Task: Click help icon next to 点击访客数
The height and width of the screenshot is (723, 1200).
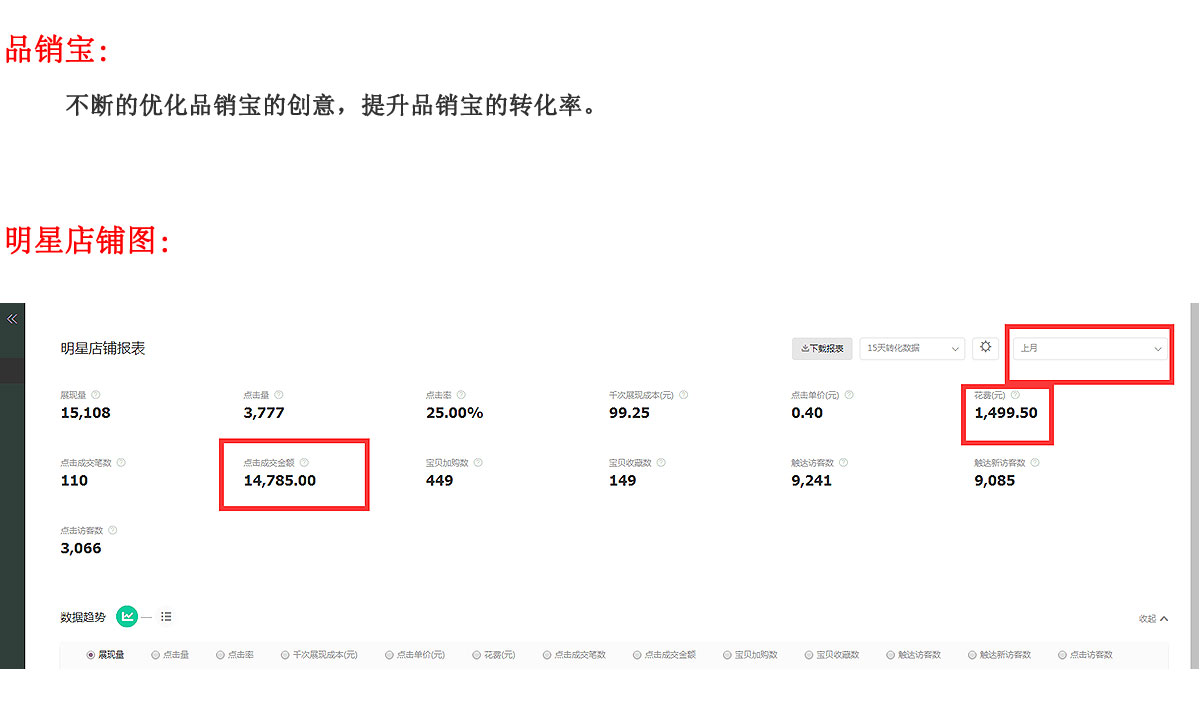Action: [x=112, y=531]
